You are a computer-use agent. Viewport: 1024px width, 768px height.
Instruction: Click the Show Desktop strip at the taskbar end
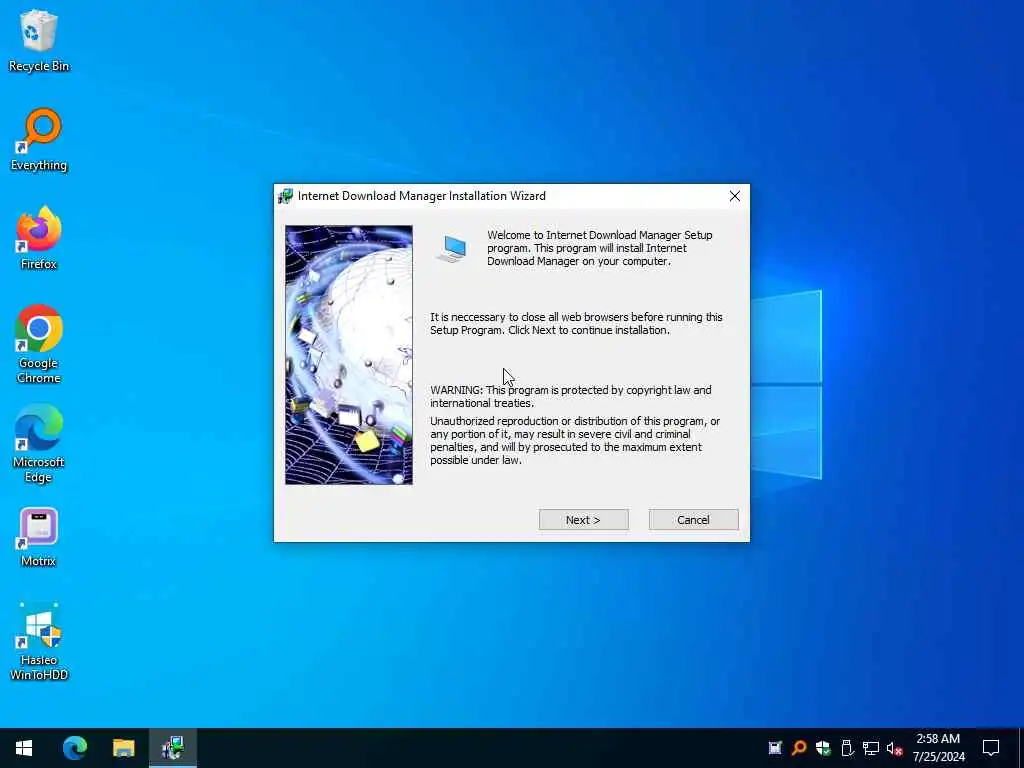pos(1021,748)
